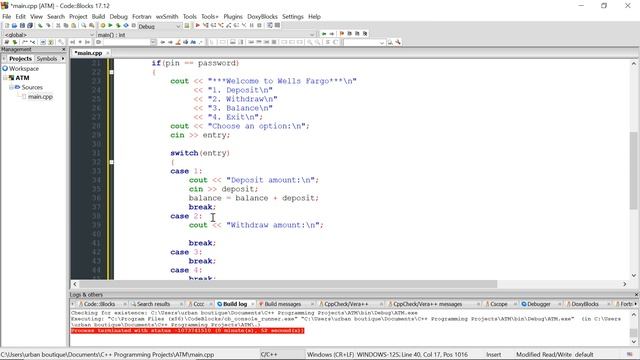Open the Settings menu
This screenshot has width=640, height=360.
pos(293,17)
